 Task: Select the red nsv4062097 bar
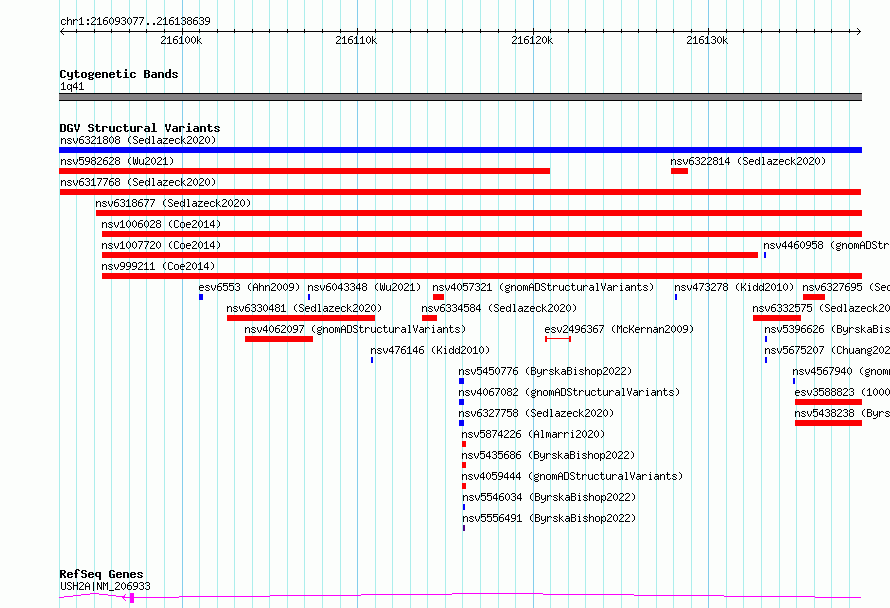tap(279, 339)
